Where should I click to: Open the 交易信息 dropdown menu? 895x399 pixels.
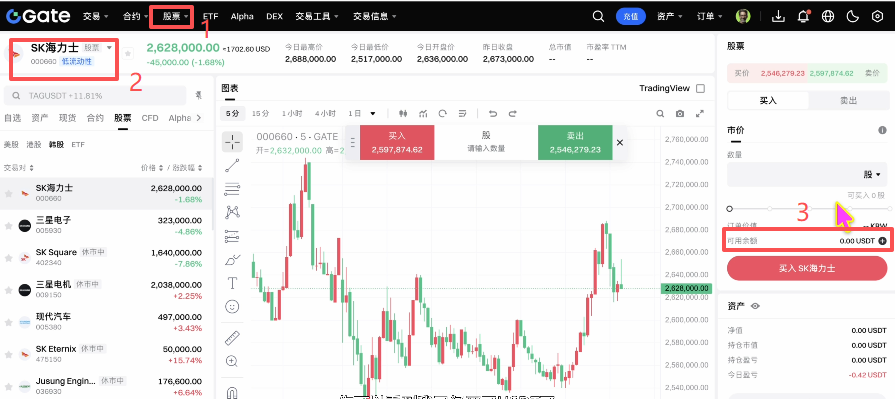pyautogui.click(x=374, y=17)
